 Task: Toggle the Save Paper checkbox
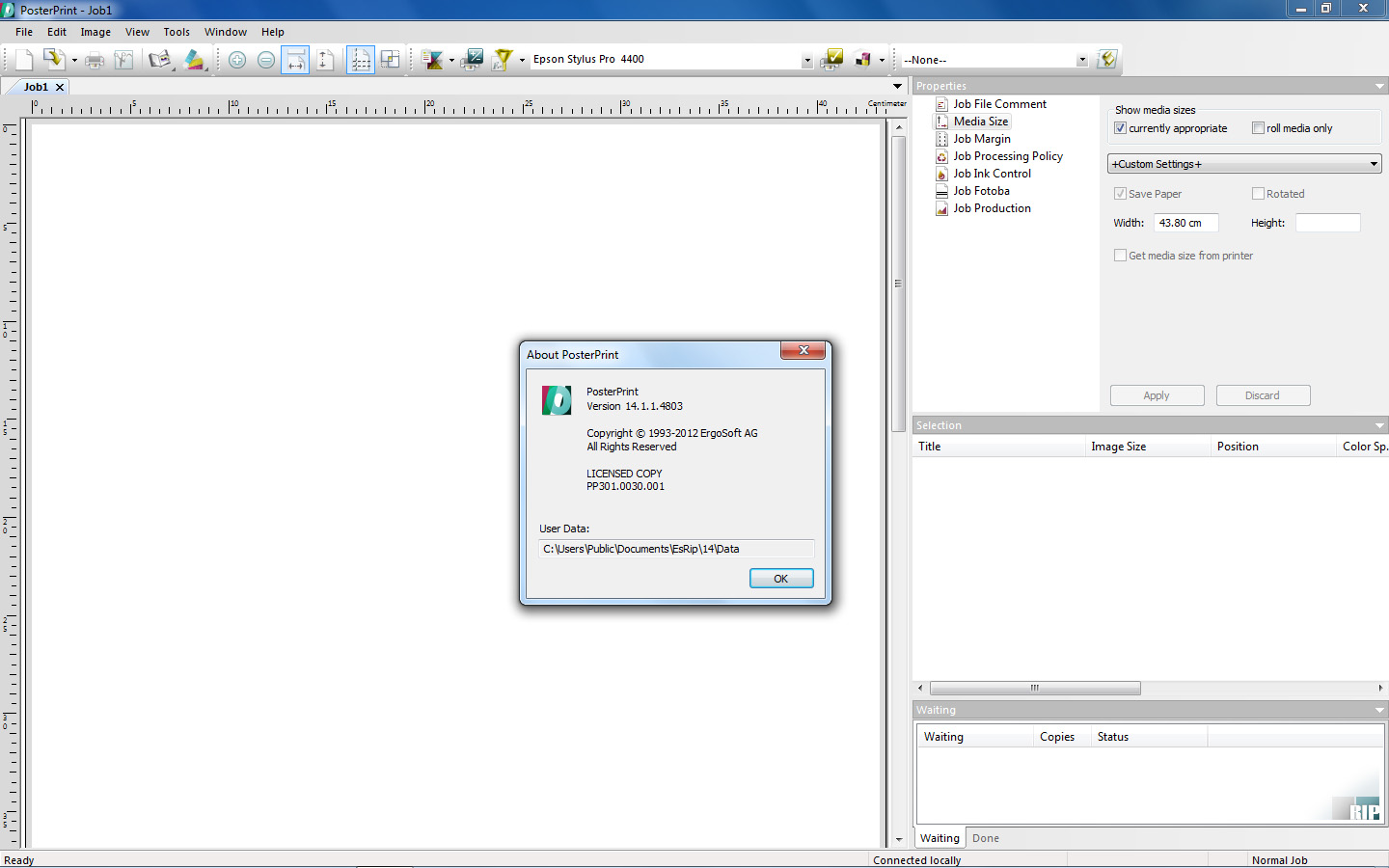tap(1120, 194)
